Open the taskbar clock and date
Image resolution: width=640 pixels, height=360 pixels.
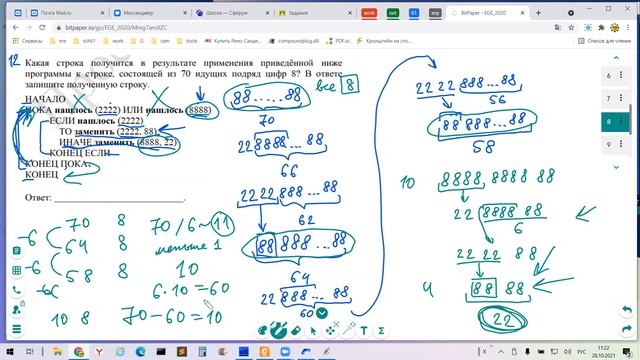603,351
